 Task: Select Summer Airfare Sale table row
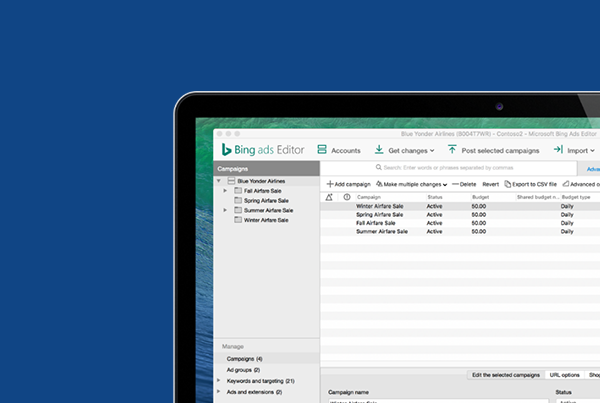460,232
